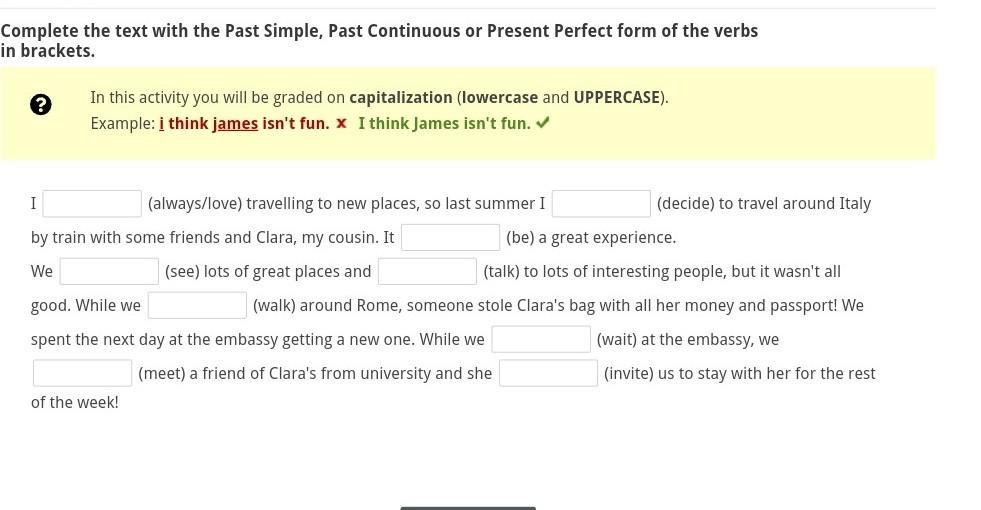Focus the blank before (see) lots of
The image size is (981, 510).
coord(109,272)
